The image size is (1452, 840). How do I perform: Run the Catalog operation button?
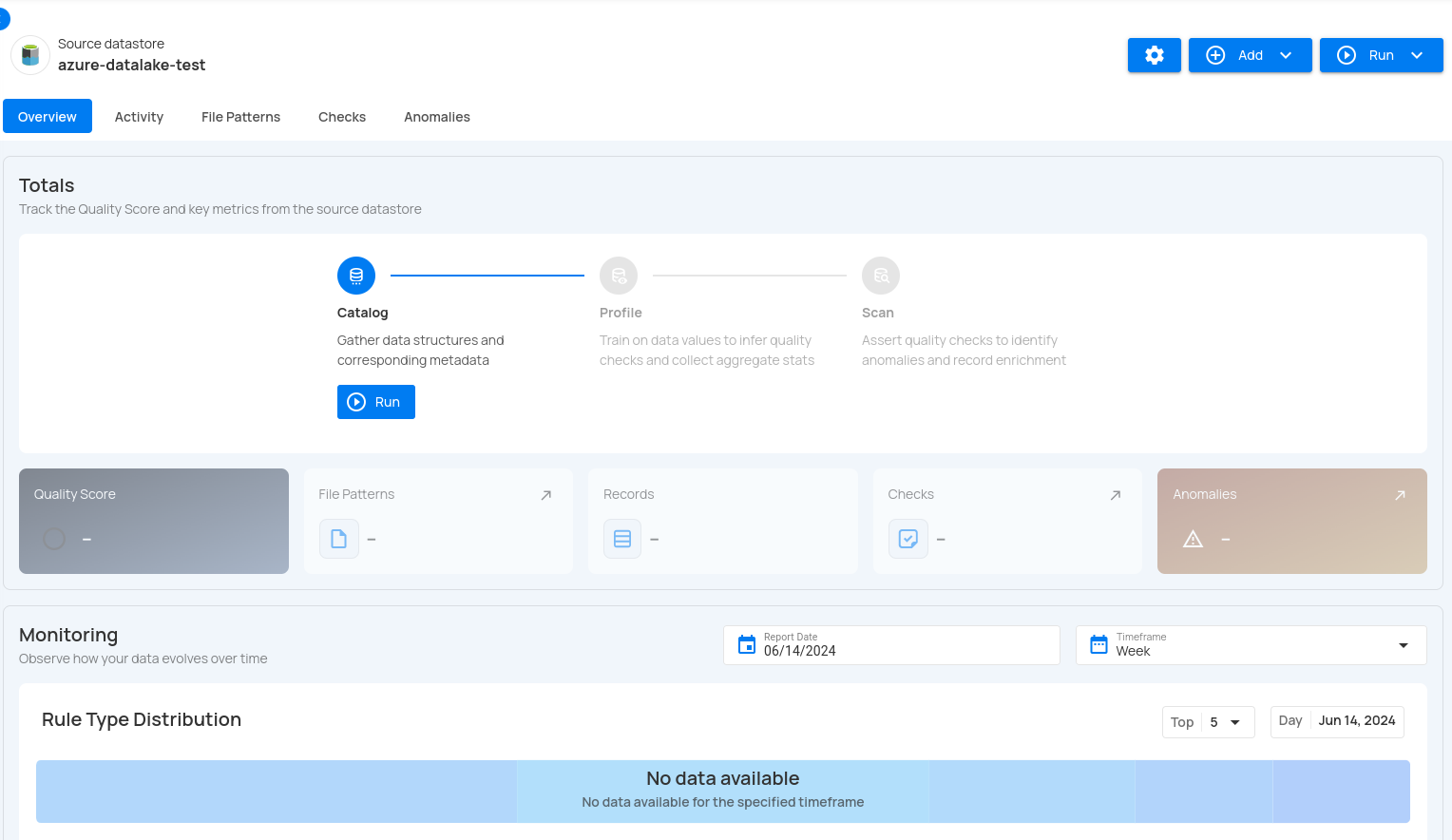376,402
